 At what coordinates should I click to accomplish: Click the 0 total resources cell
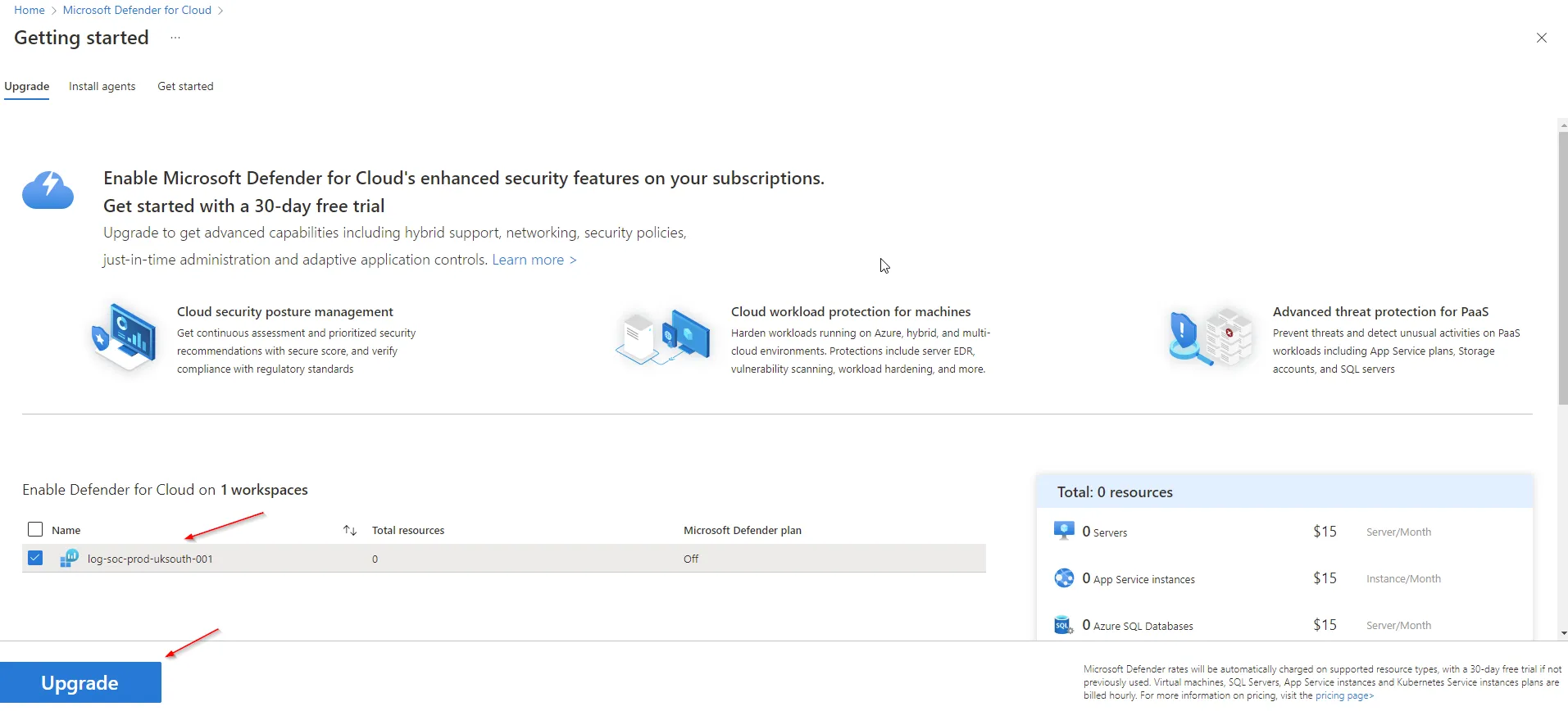coord(375,559)
